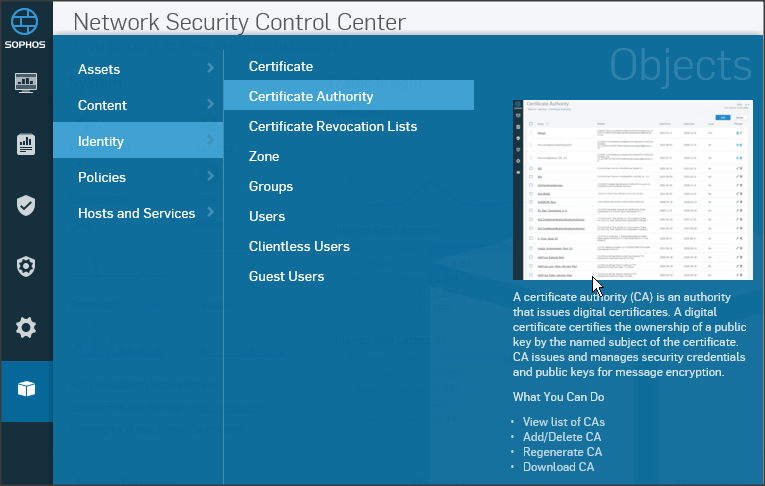Choose Certificate Authority from the submenu
Viewport: 765px width, 486px height.
311,96
